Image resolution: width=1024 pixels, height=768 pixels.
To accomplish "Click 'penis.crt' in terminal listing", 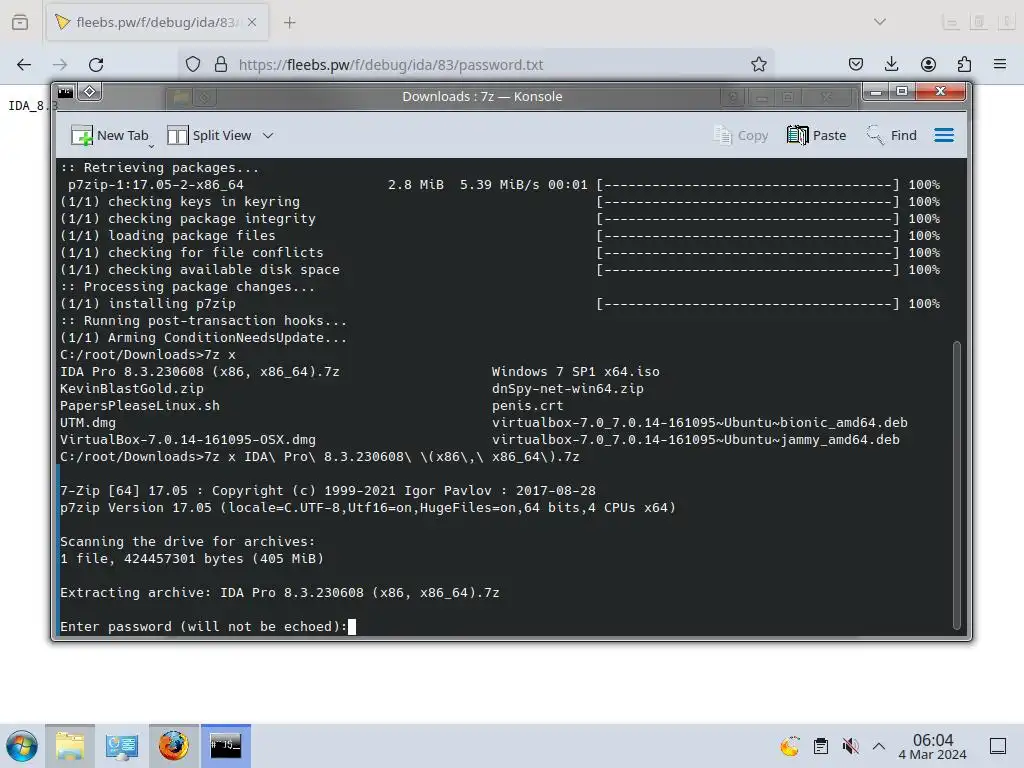I will pyautogui.click(x=528, y=406).
